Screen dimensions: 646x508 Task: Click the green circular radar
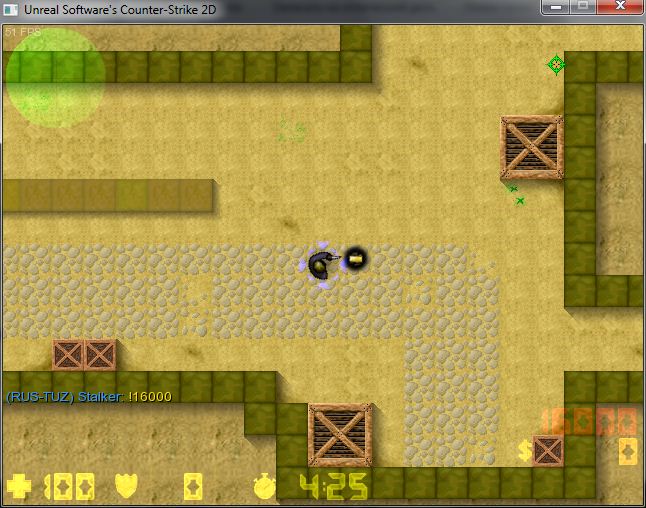(x=55, y=78)
